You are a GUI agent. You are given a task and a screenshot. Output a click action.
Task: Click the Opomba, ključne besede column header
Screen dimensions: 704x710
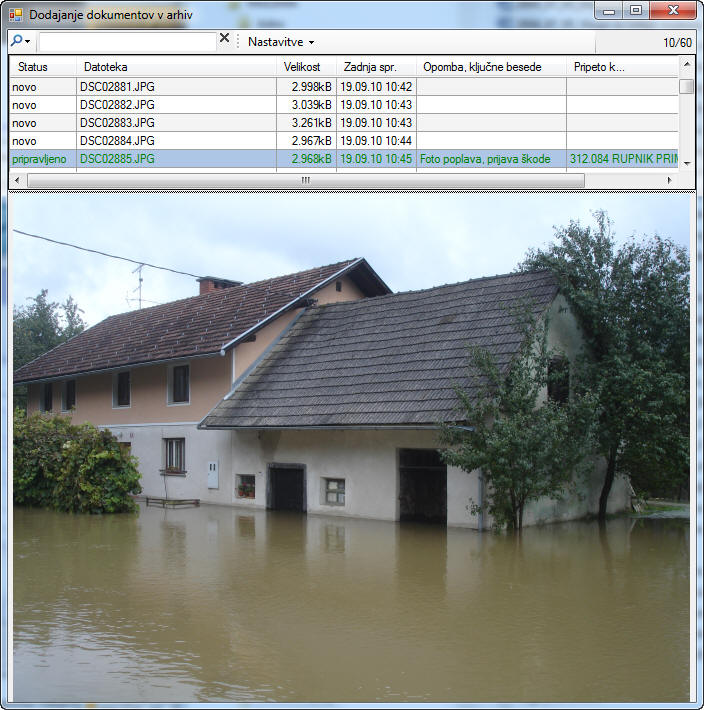tap(490, 67)
